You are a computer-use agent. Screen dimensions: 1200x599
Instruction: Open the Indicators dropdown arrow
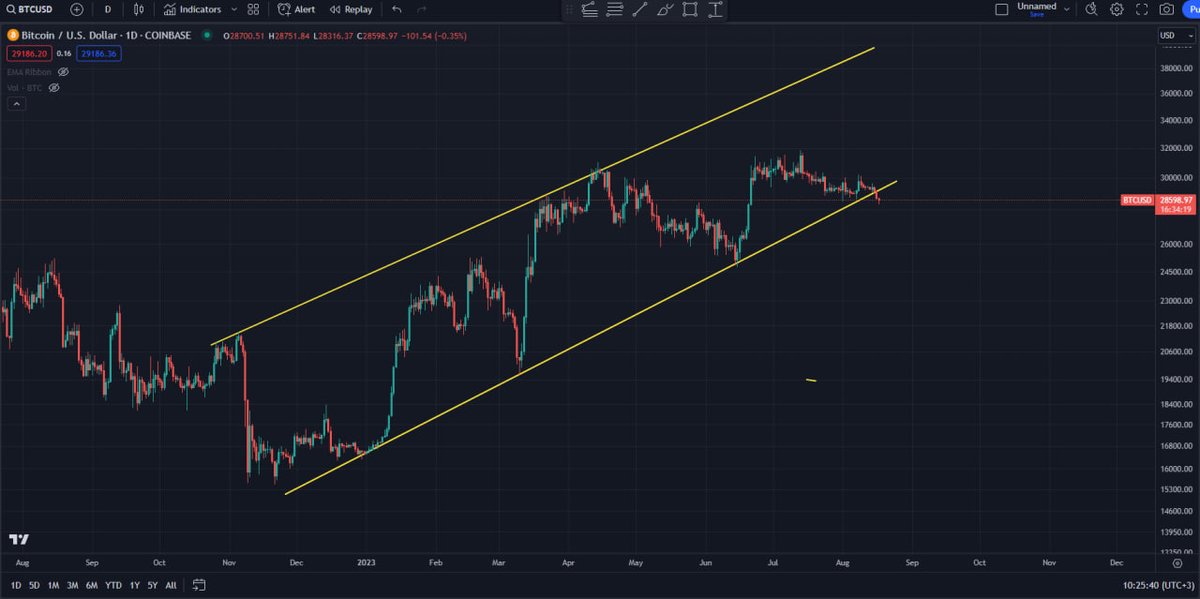point(232,9)
